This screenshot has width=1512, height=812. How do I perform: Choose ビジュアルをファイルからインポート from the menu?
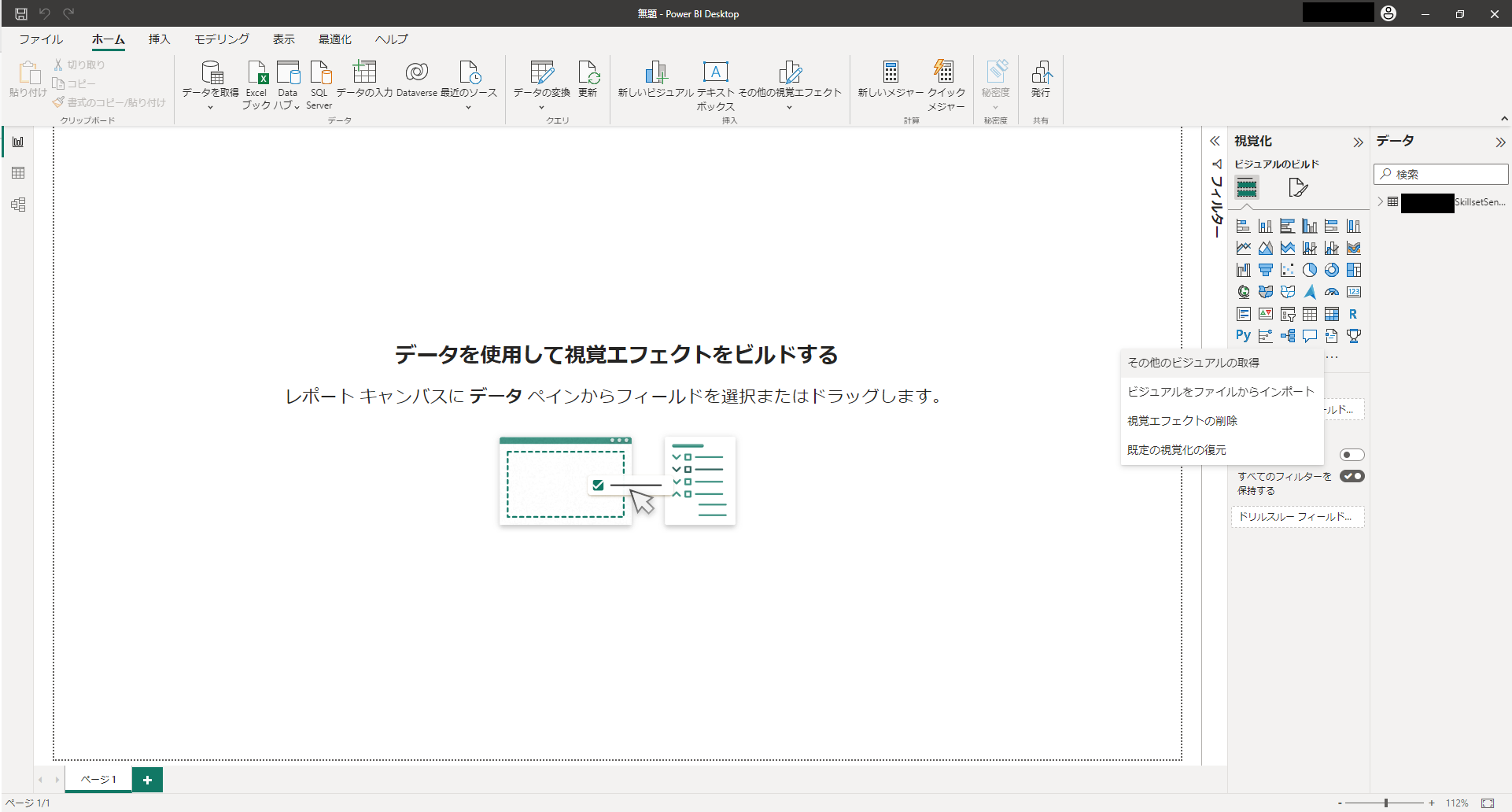1220,391
